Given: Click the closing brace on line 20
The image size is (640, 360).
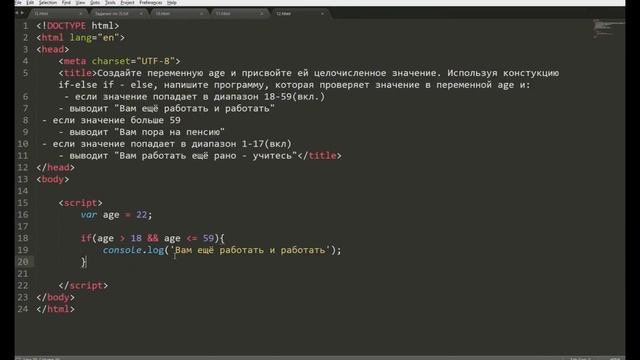Looking at the screenshot, I should 83,262.
